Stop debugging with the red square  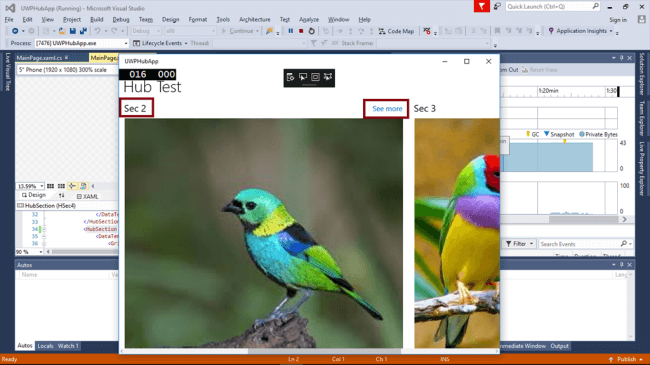click(x=301, y=31)
